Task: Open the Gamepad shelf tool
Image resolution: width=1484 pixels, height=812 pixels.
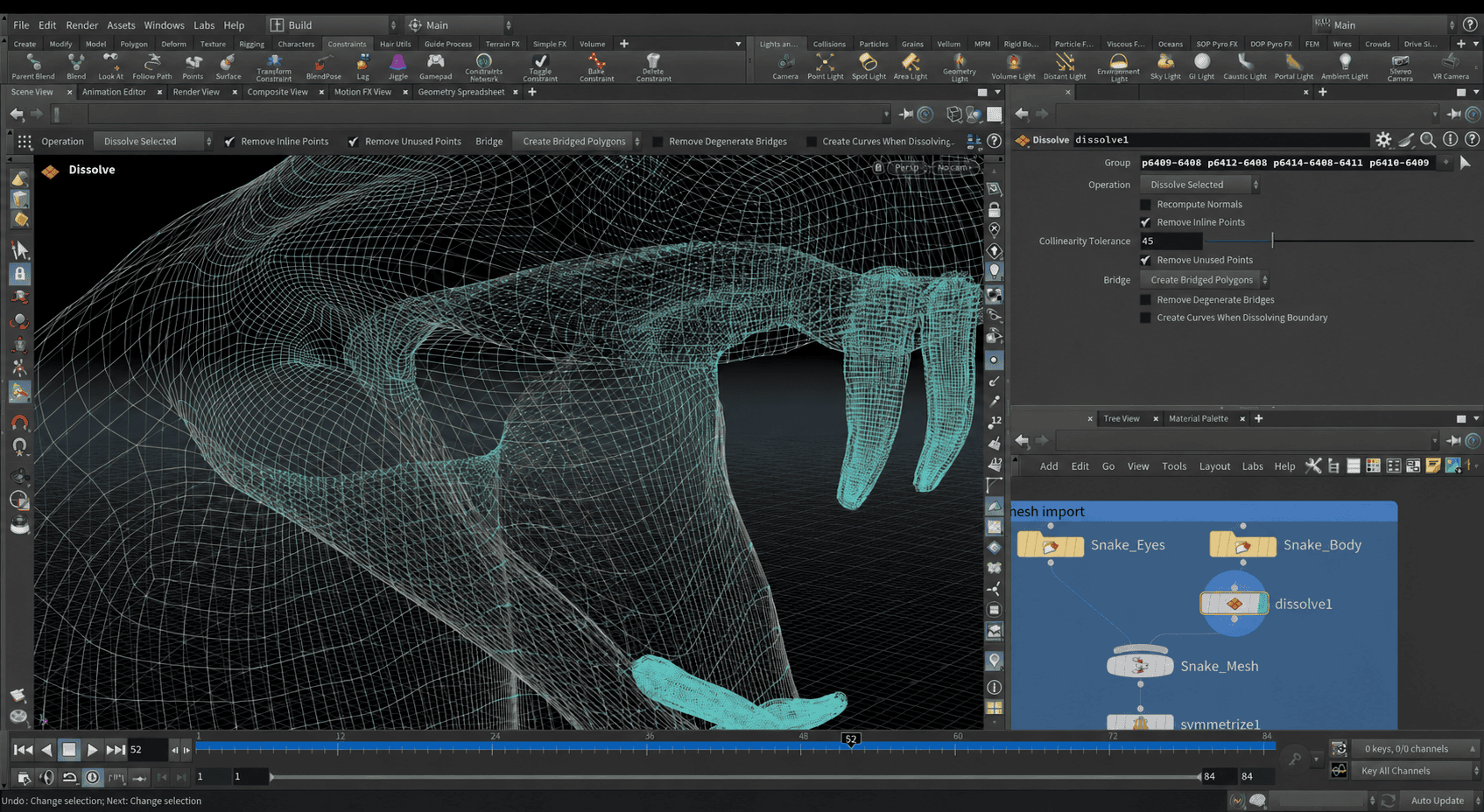Action: pos(435,66)
